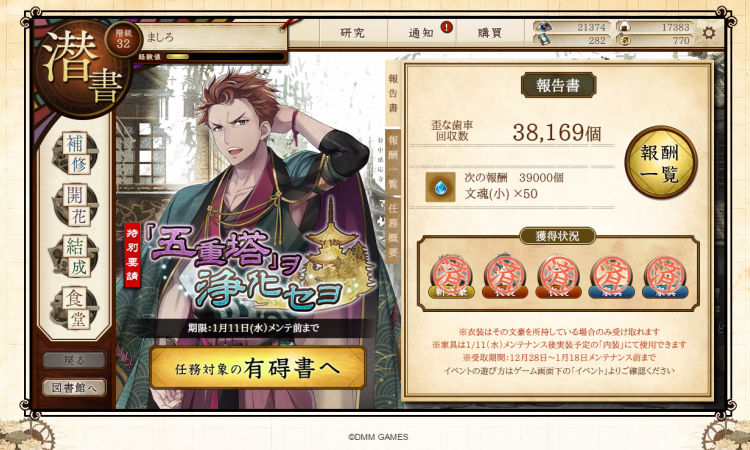
Task: Click the first stamped 新文豪 reward medal
Action: click(451, 277)
